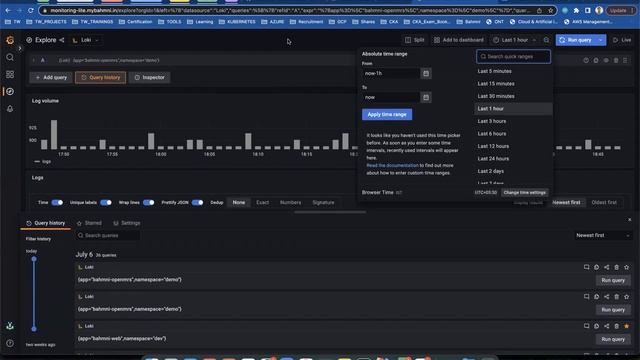Open the Dashboards grid icon in the sidebar
This screenshot has height=360, width=640.
10,74
